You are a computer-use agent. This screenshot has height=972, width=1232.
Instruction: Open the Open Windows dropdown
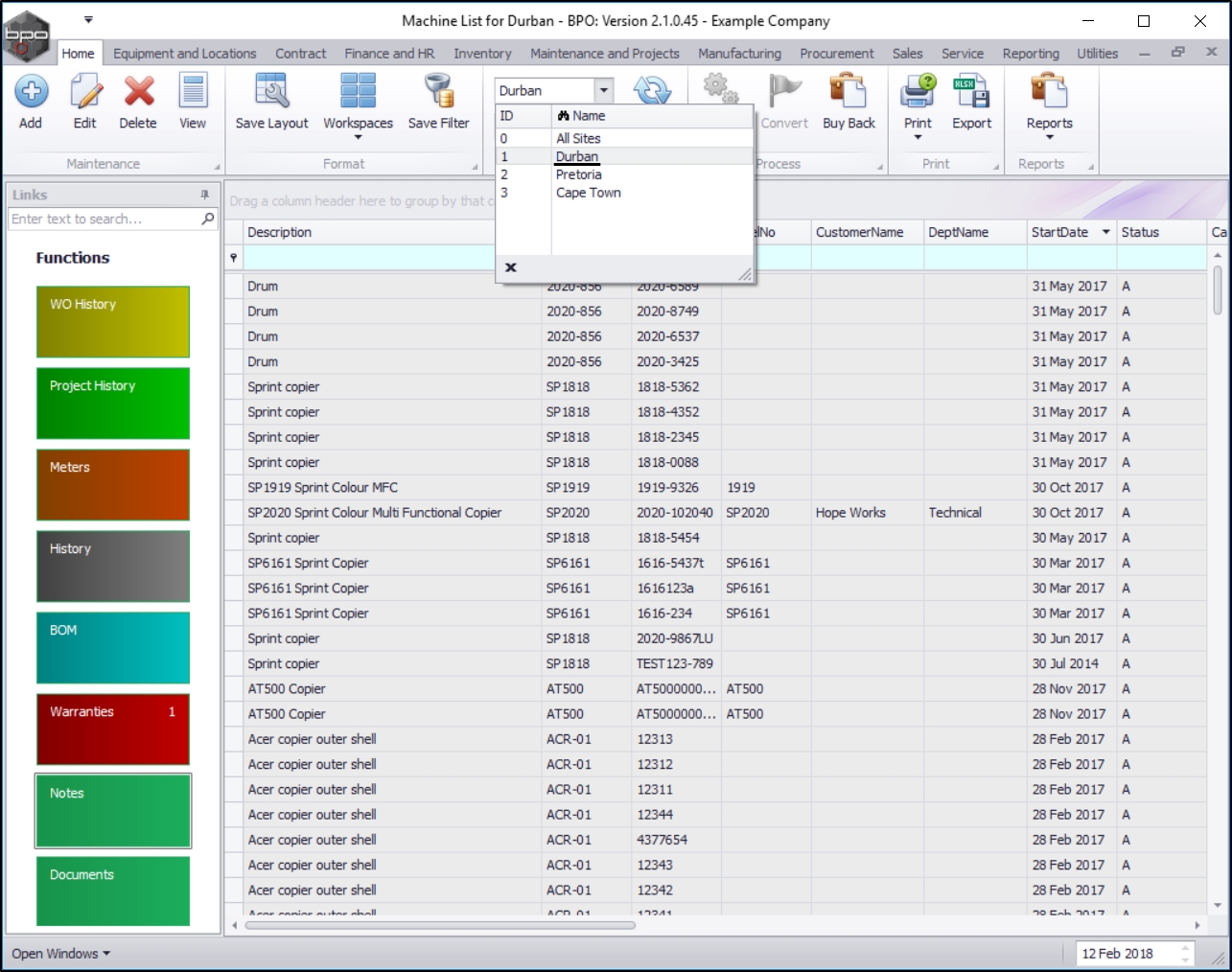pyautogui.click(x=60, y=954)
